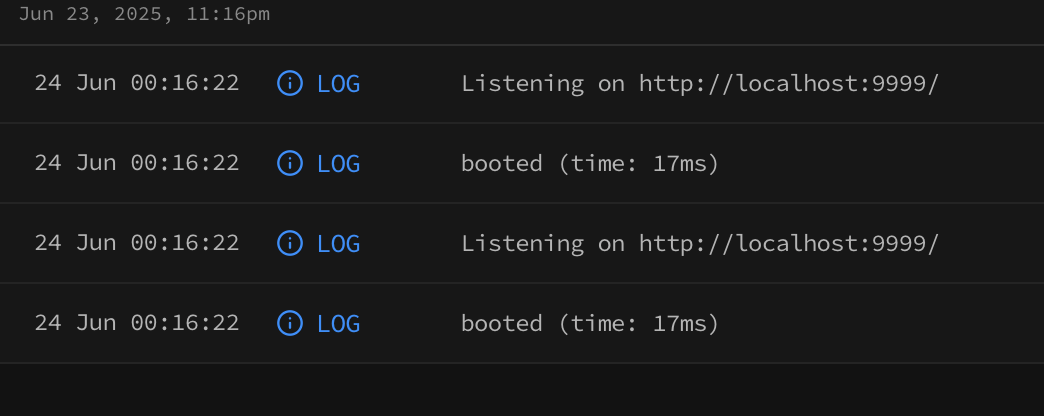Select the LOG label in the second row

point(338,164)
